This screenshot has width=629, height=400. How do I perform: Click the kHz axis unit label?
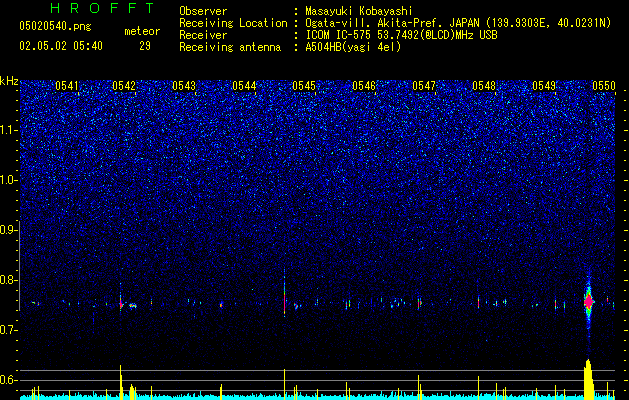click(x=9, y=81)
